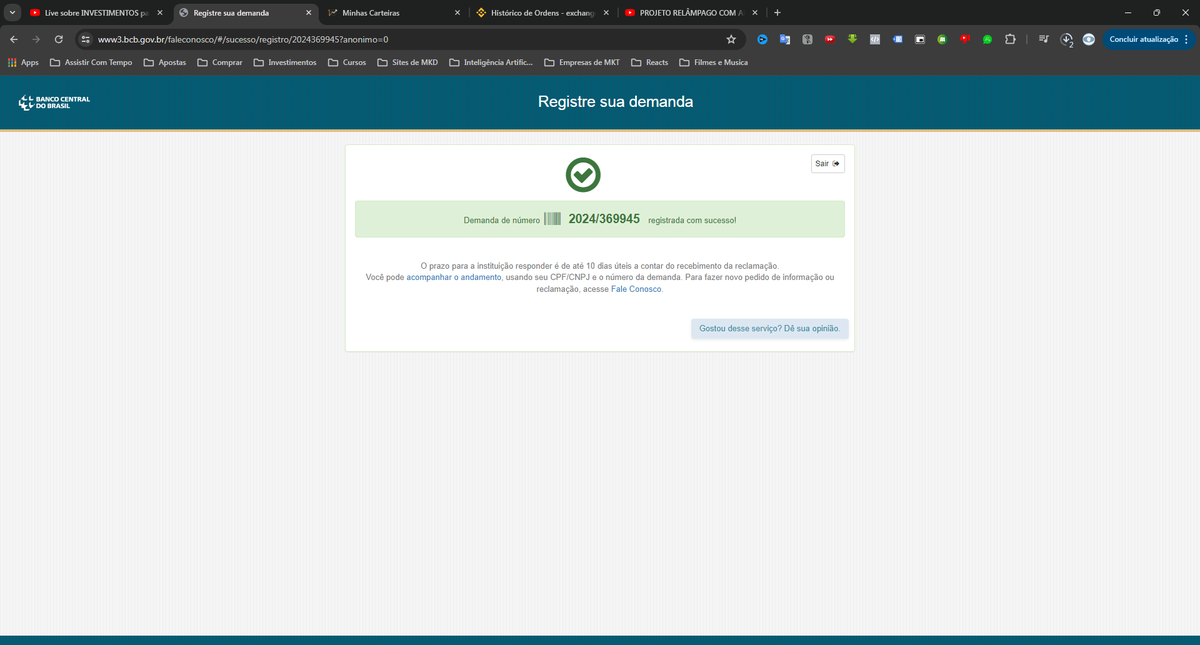Reload the page
1200x645 pixels.
tap(59, 39)
